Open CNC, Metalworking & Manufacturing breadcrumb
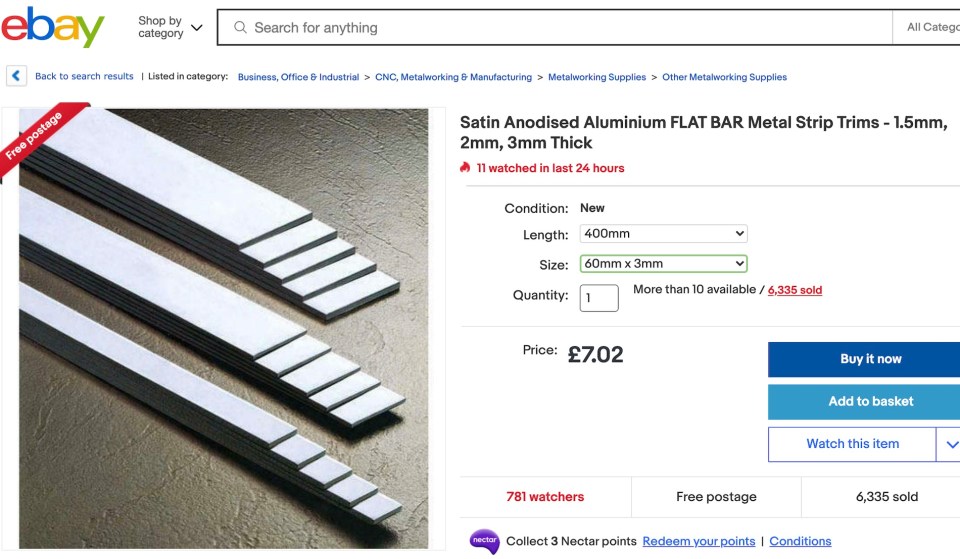The image size is (960, 559). tap(453, 77)
